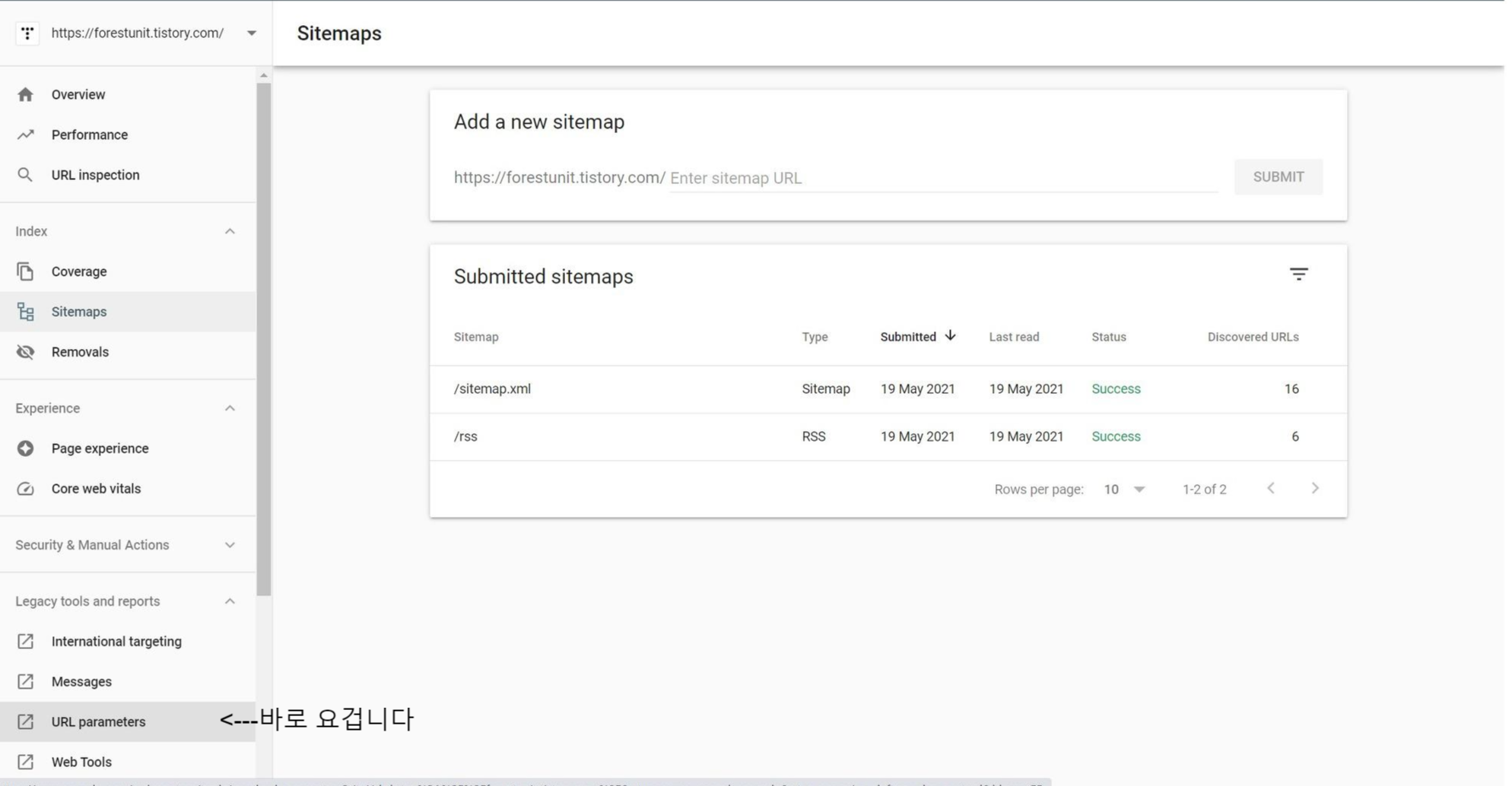
Task: Open the /sitemap.xml sitemap row
Action: click(888, 389)
